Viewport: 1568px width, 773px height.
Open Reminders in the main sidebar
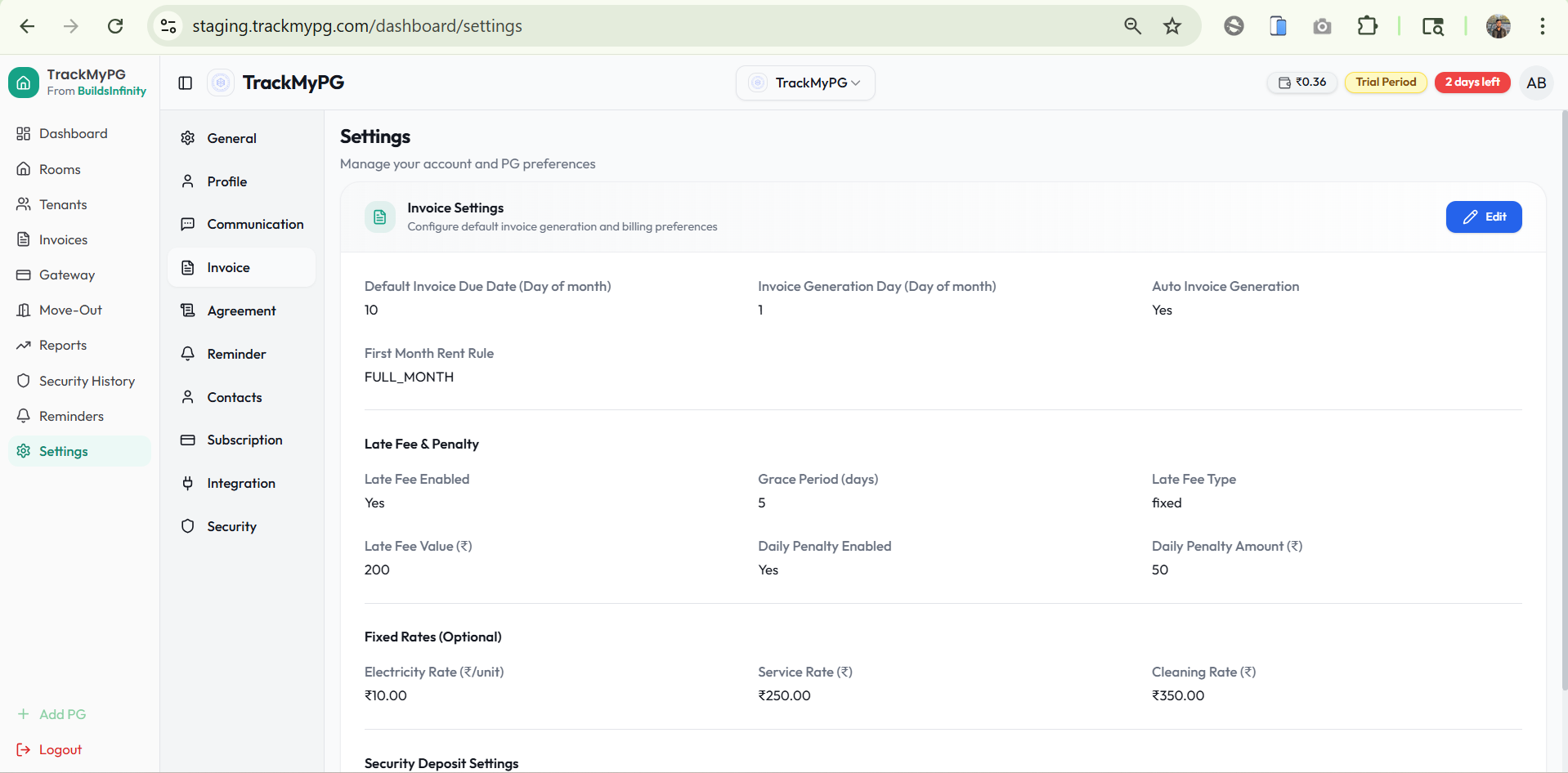point(79,416)
